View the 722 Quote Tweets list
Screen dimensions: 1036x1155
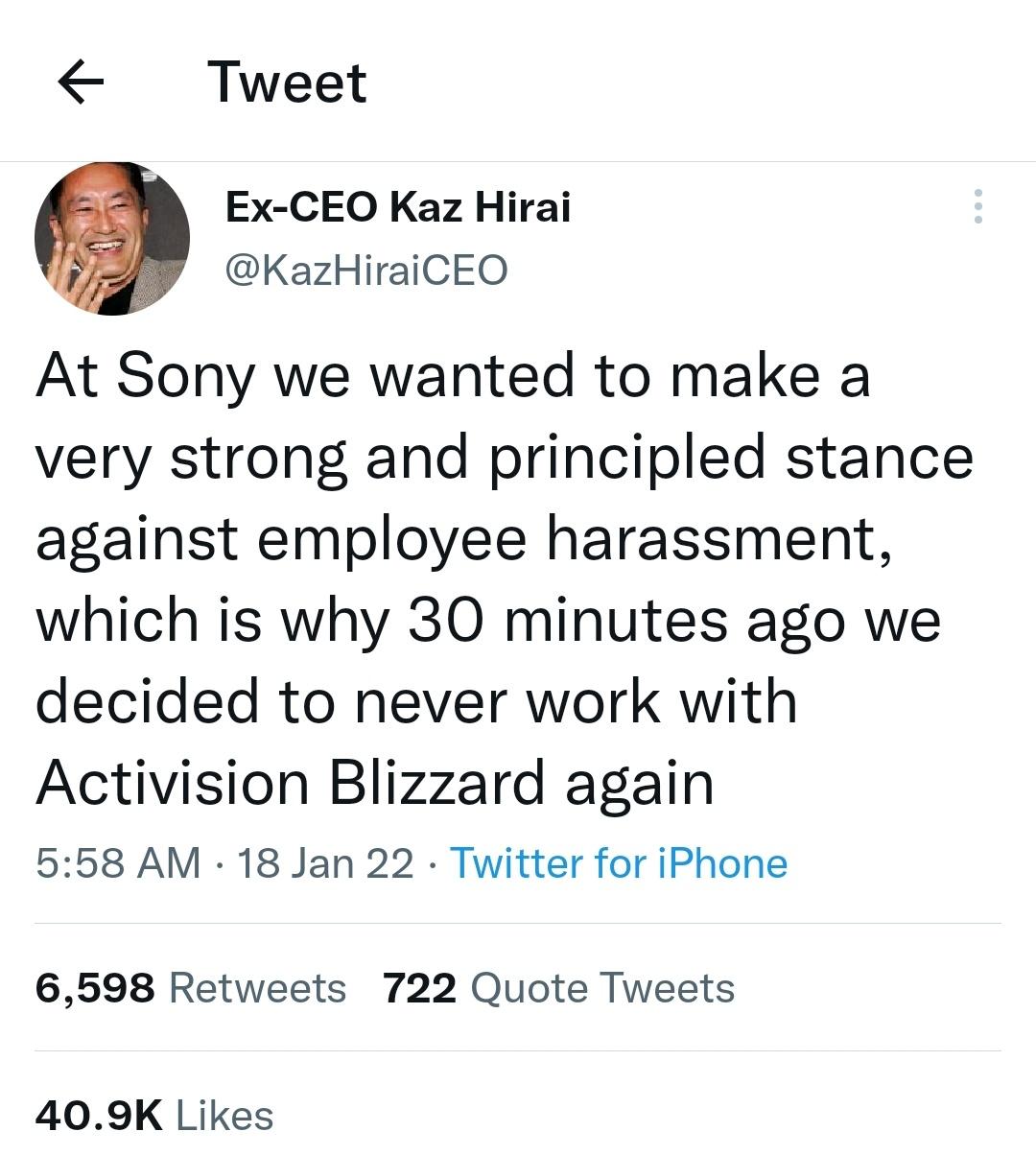click(x=558, y=988)
